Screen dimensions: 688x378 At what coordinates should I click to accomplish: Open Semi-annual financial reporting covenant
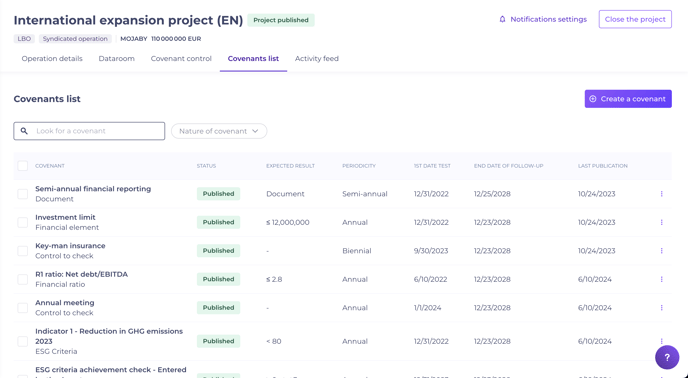tap(93, 189)
